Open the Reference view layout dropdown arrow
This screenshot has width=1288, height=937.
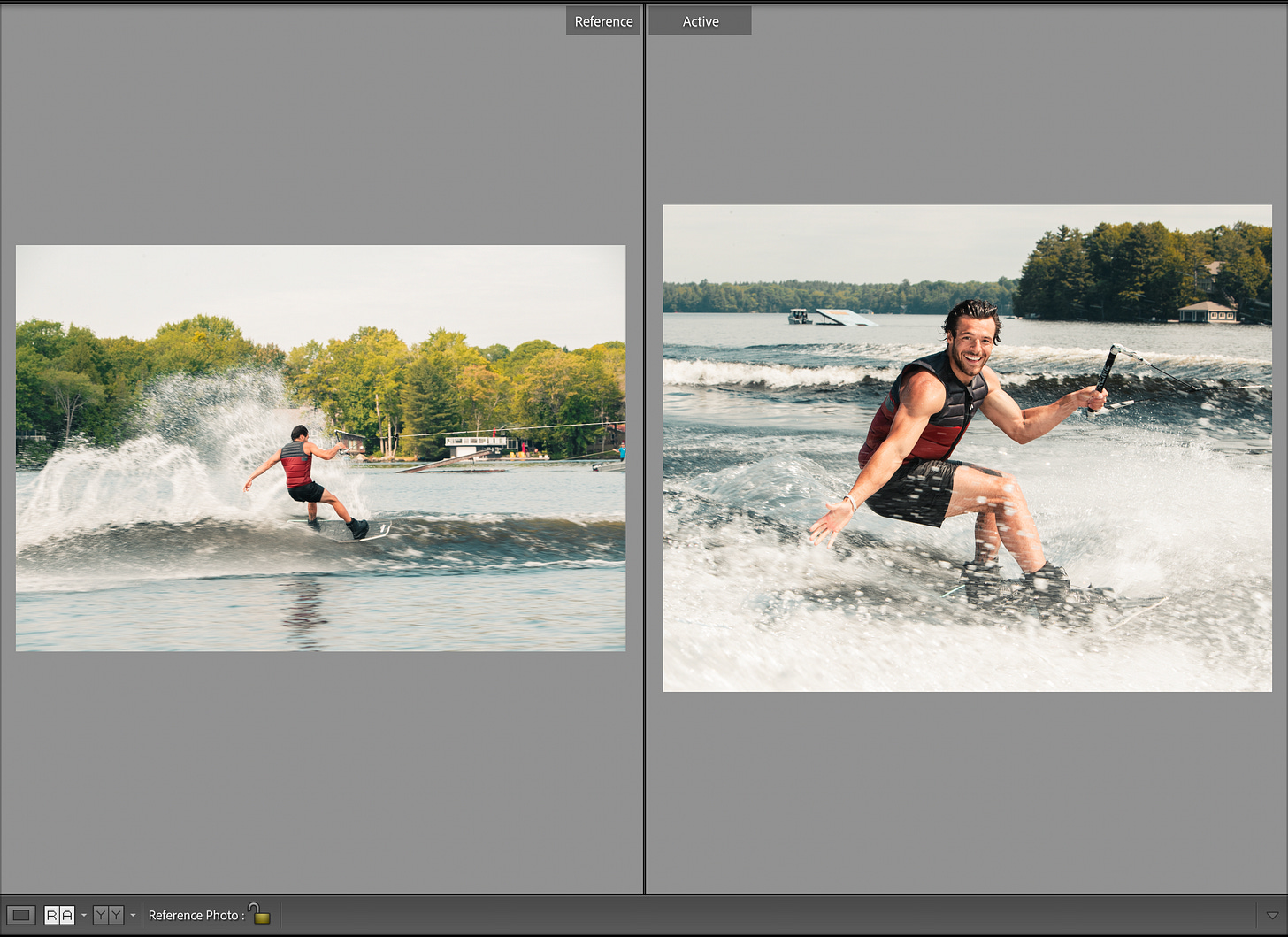84,915
